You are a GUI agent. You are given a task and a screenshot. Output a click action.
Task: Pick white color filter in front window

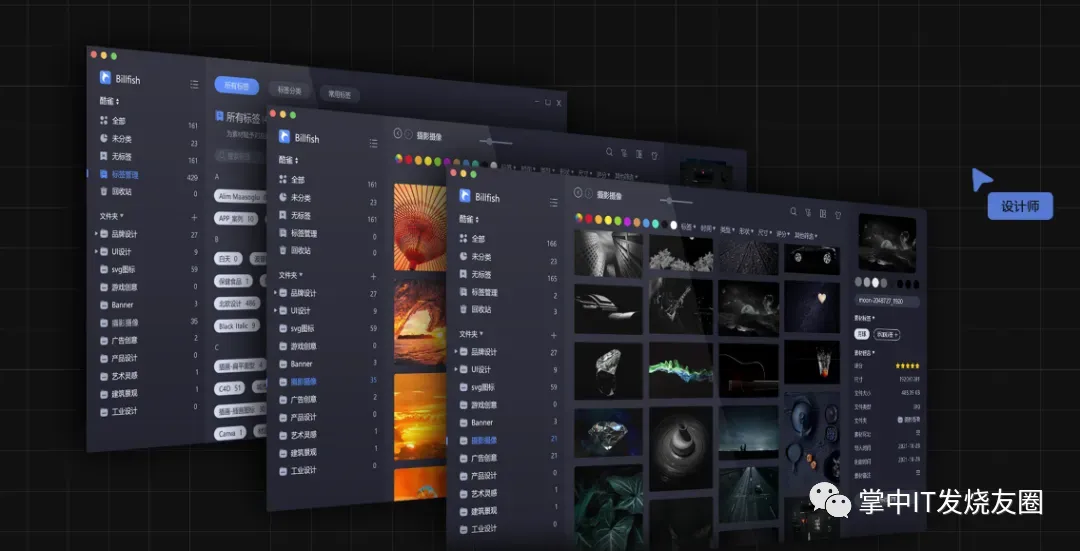[674, 225]
